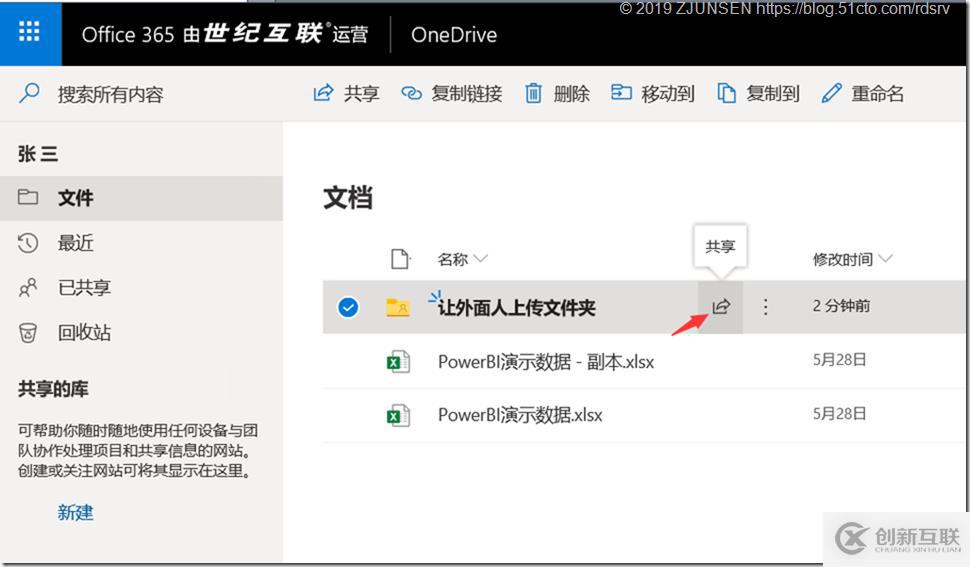Click Excel icon for PowerBI演示数据.xlsx
970x567 pixels.
coord(398,415)
